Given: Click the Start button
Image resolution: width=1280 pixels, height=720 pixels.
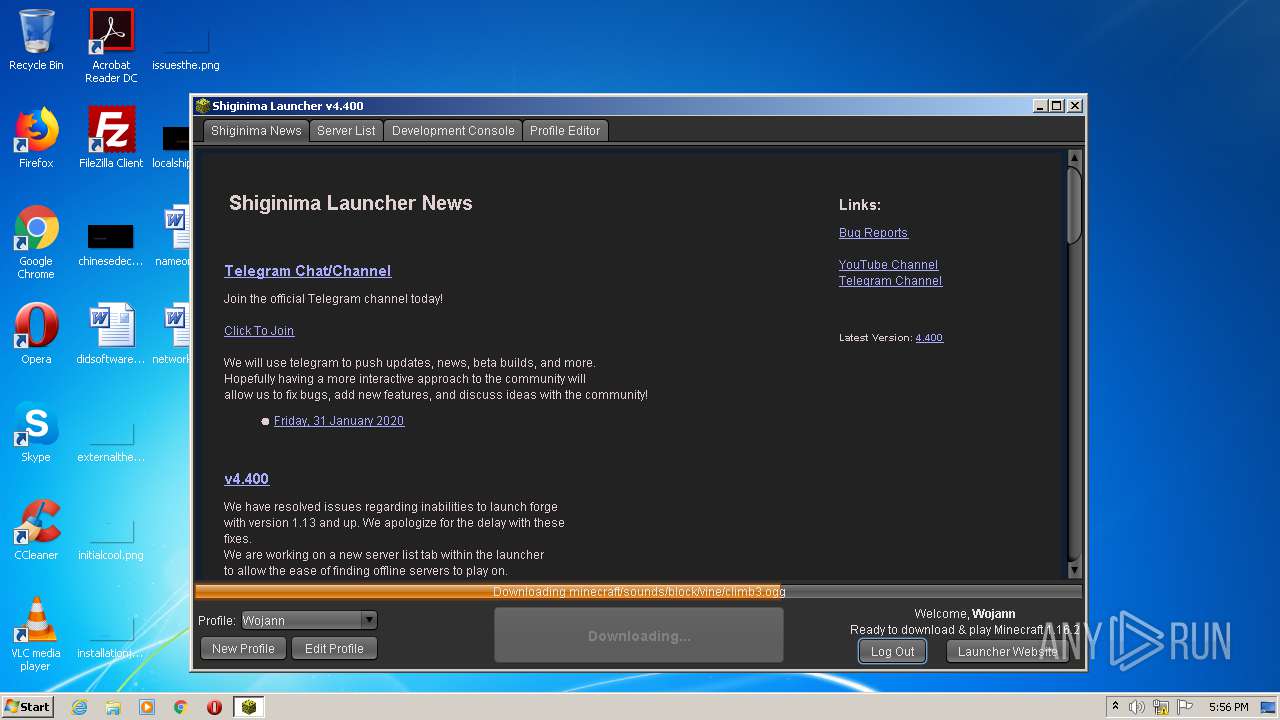Looking at the screenshot, I should click(x=28, y=707).
